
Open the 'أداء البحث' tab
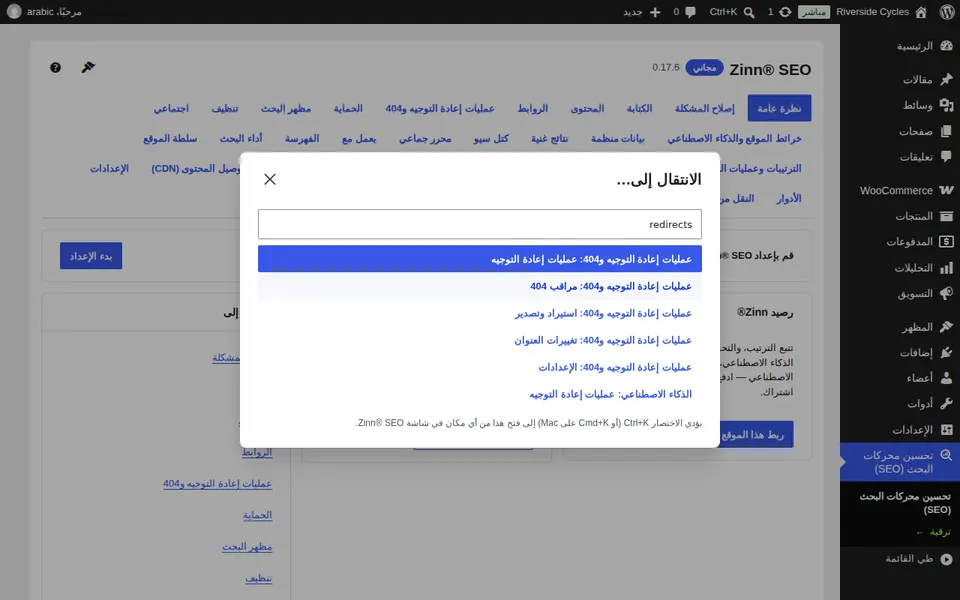(241, 138)
